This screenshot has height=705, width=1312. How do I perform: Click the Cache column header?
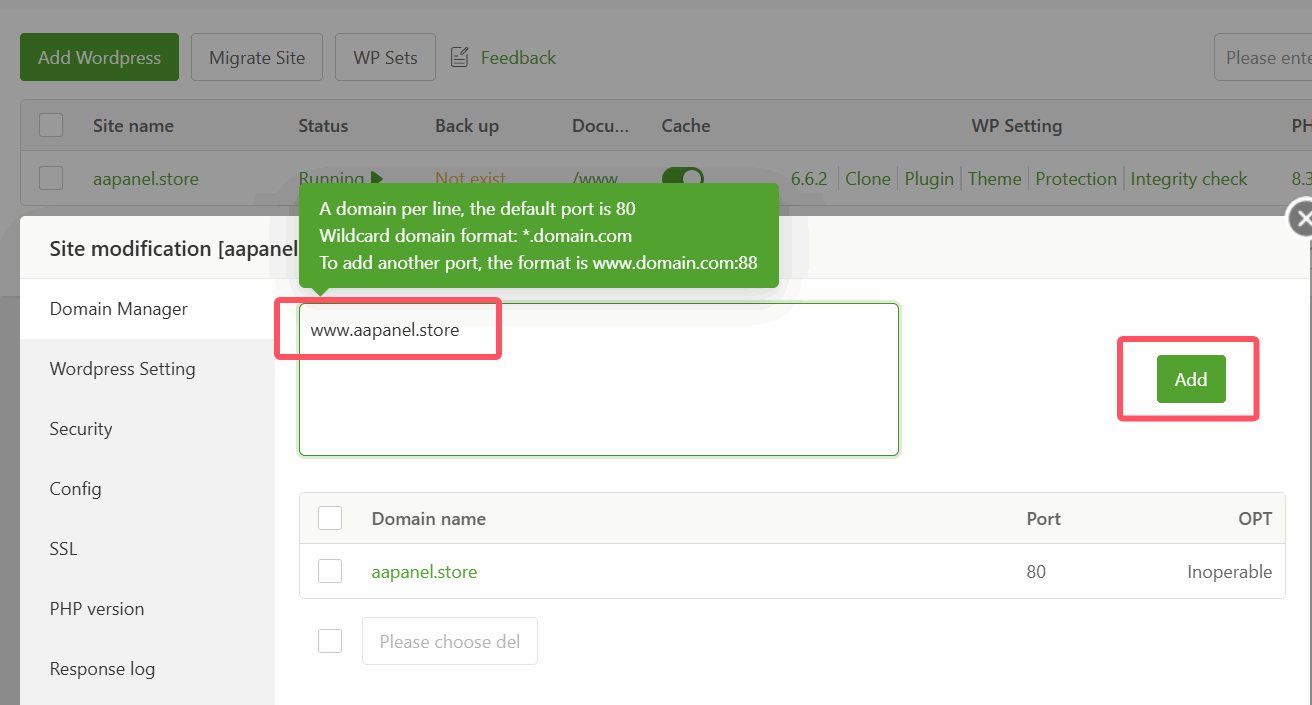click(686, 126)
